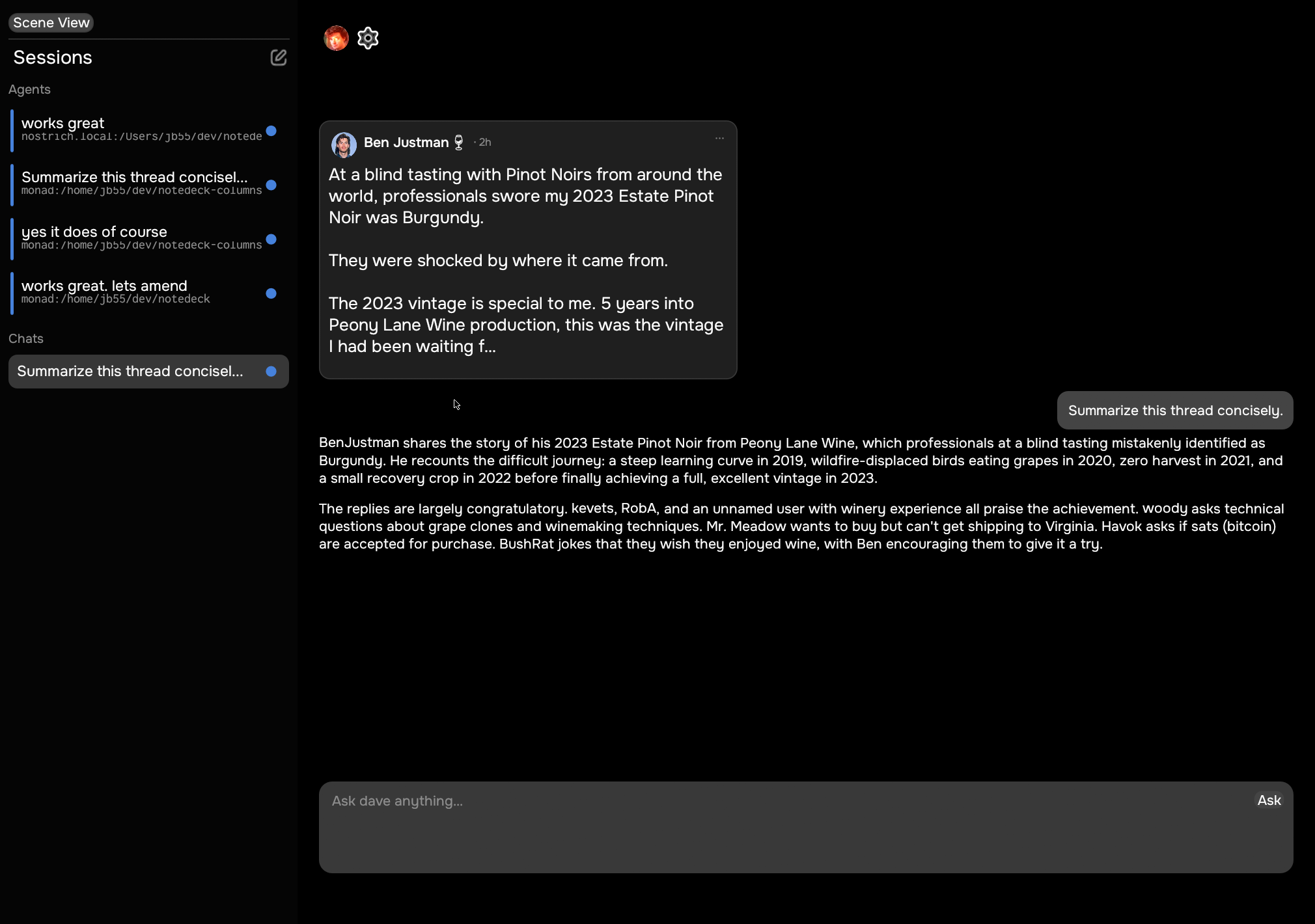Screen dimensions: 1315x924
Task: Click blue status dot on 'works great' session
Action: click(x=271, y=131)
